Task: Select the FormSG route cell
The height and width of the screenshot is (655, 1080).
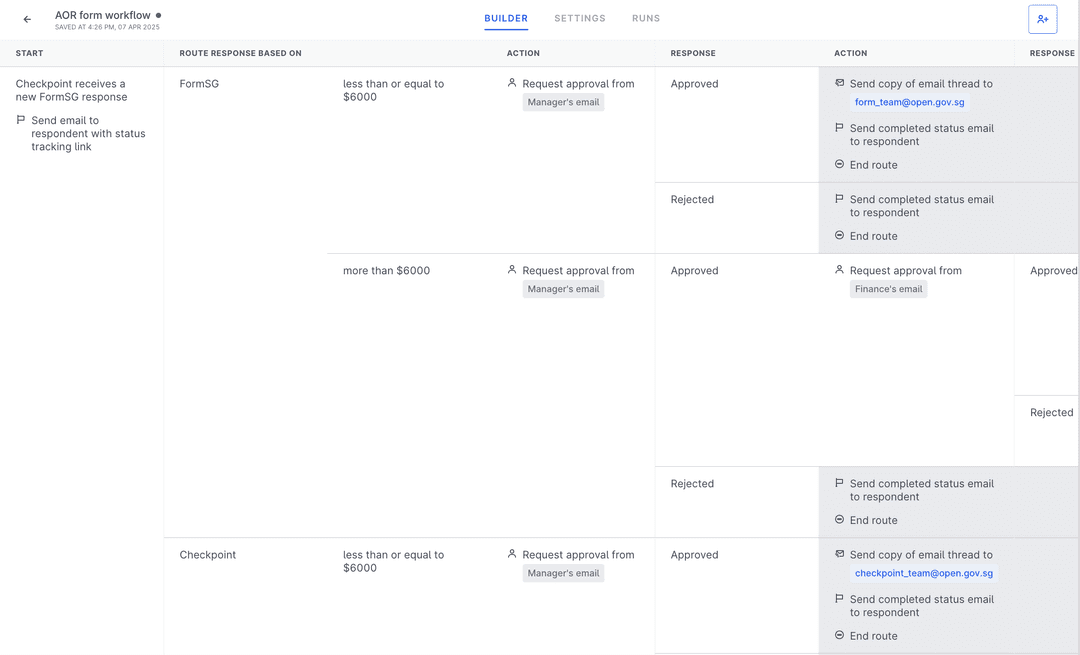Action: point(199,84)
